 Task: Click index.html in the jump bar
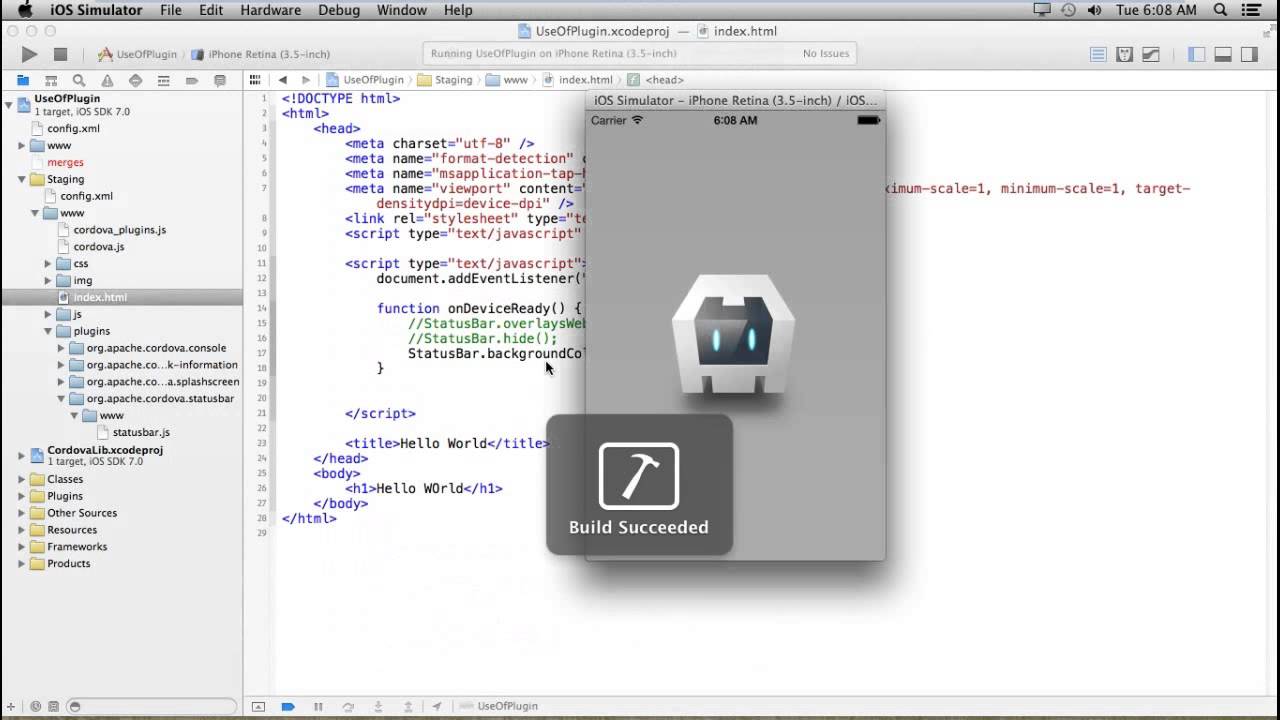pos(578,80)
